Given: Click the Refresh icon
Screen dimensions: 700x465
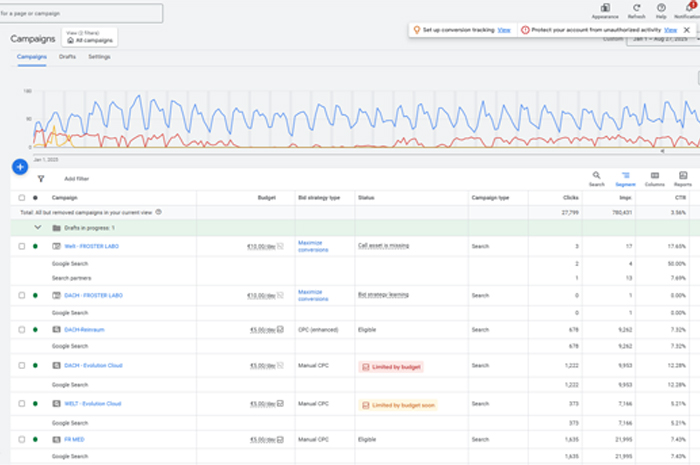Looking at the screenshot, I should [x=636, y=10].
